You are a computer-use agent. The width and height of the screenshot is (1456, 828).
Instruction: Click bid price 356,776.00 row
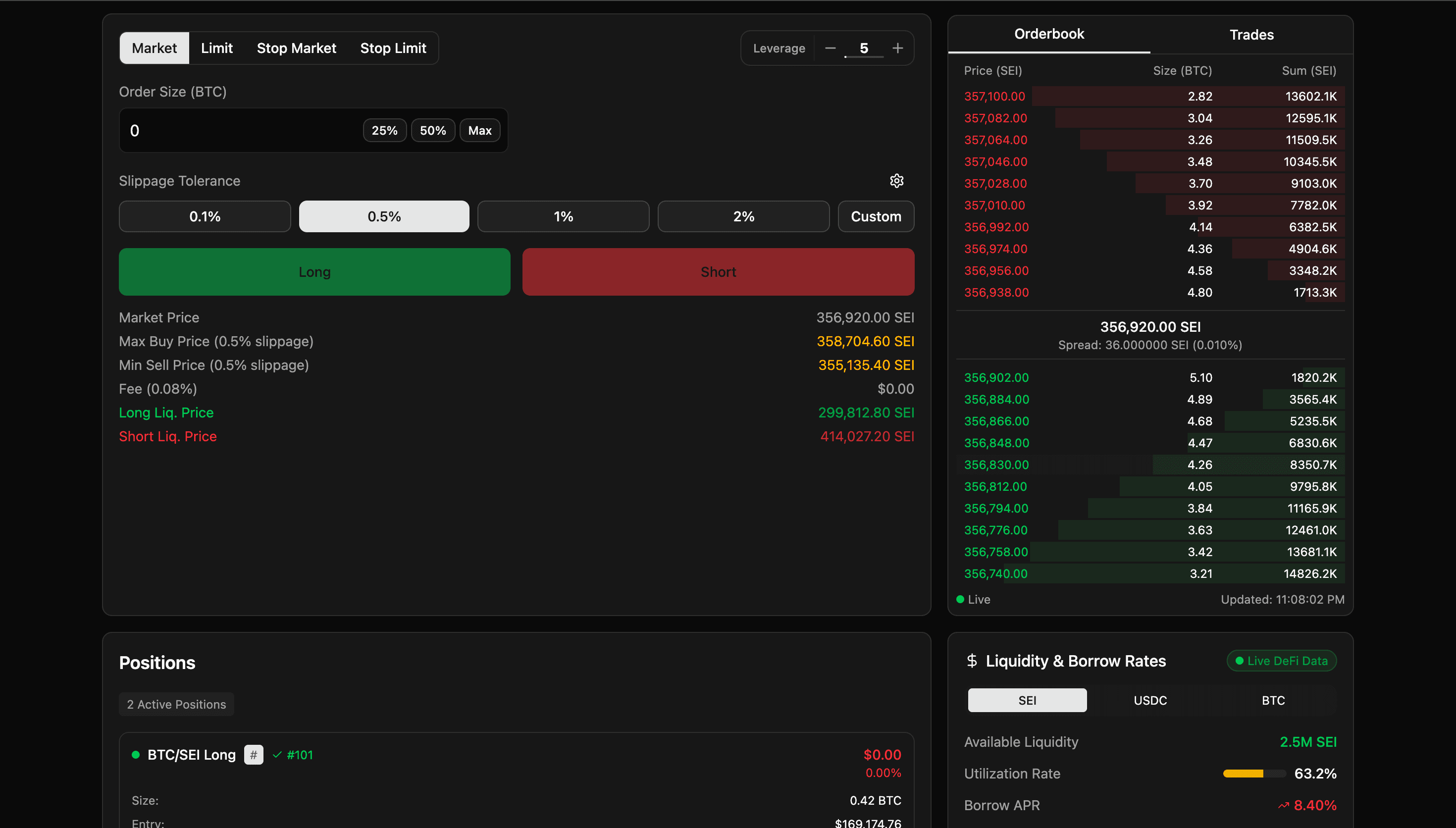coord(1150,530)
